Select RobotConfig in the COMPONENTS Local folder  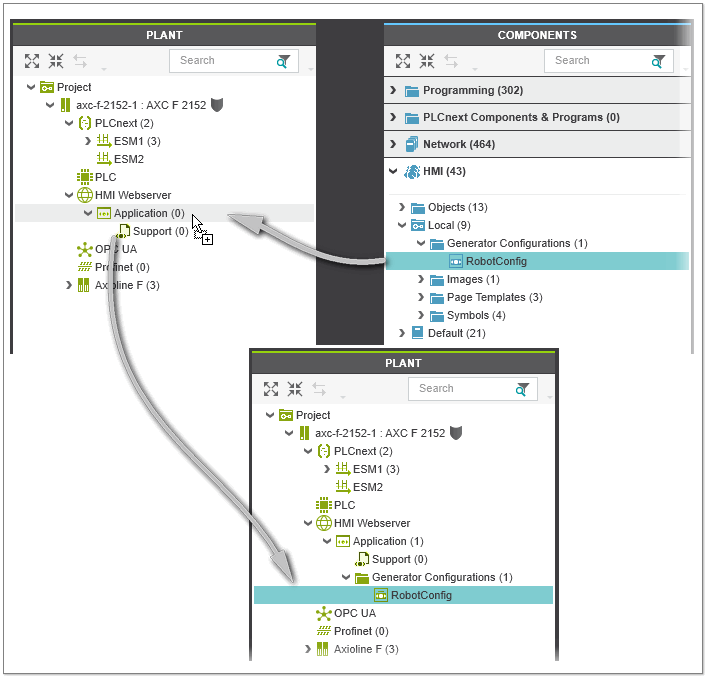click(496, 262)
